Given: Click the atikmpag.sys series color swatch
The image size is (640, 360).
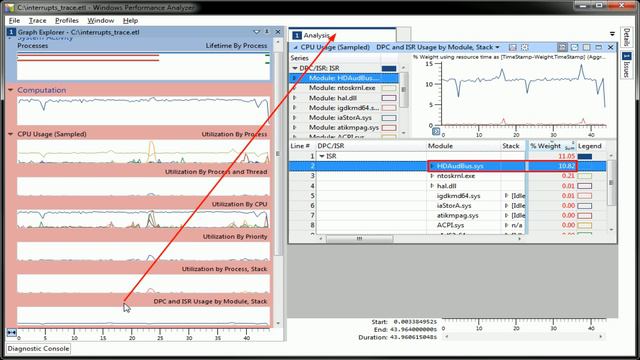Looking at the screenshot, I should (x=389, y=127).
